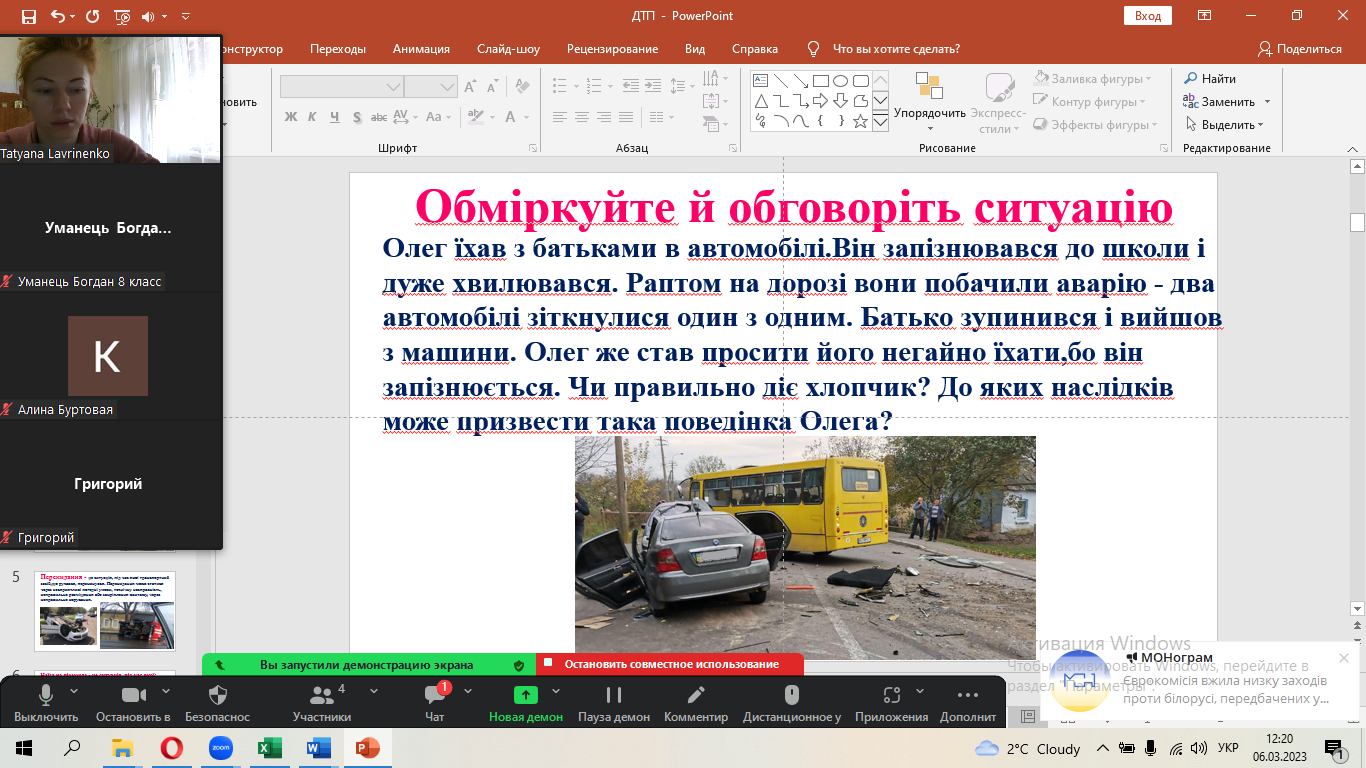The height and width of the screenshot is (768, 1366).
Task: Click the Save icon in quick access toolbar
Action: (x=28, y=16)
